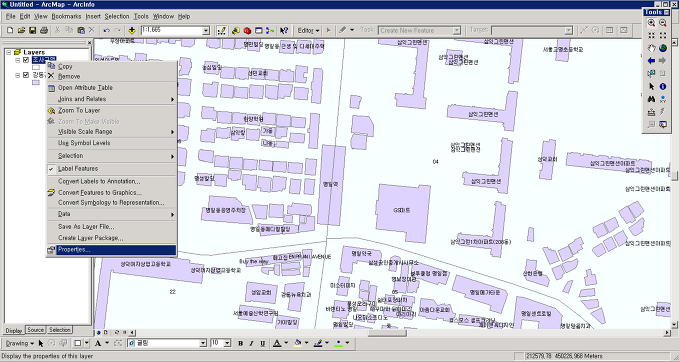Open the red ArcToolbox icon
Screen dimensions: 680x362
tap(247, 30)
